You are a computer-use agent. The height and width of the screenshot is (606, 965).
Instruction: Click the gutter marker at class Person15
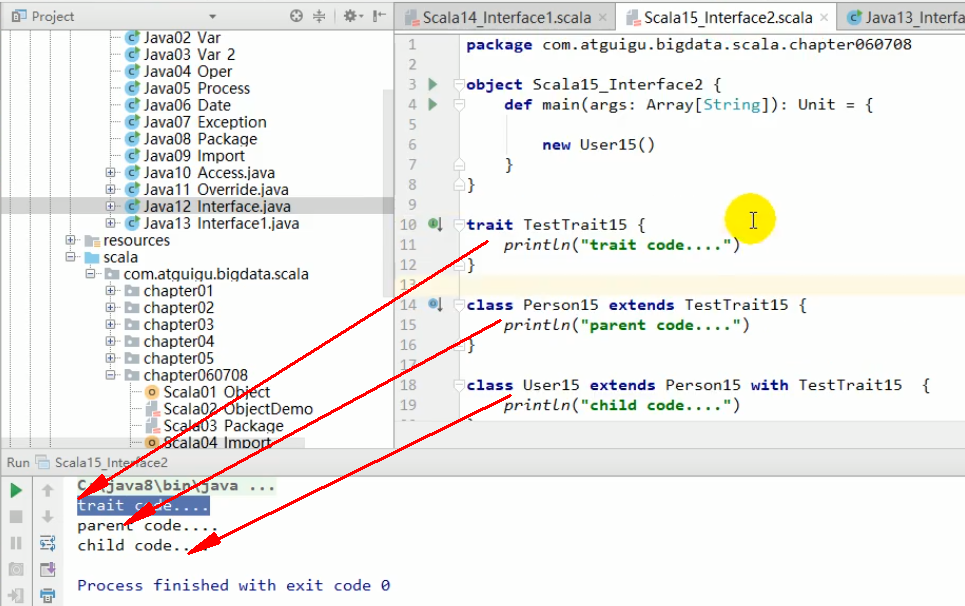[x=435, y=305]
